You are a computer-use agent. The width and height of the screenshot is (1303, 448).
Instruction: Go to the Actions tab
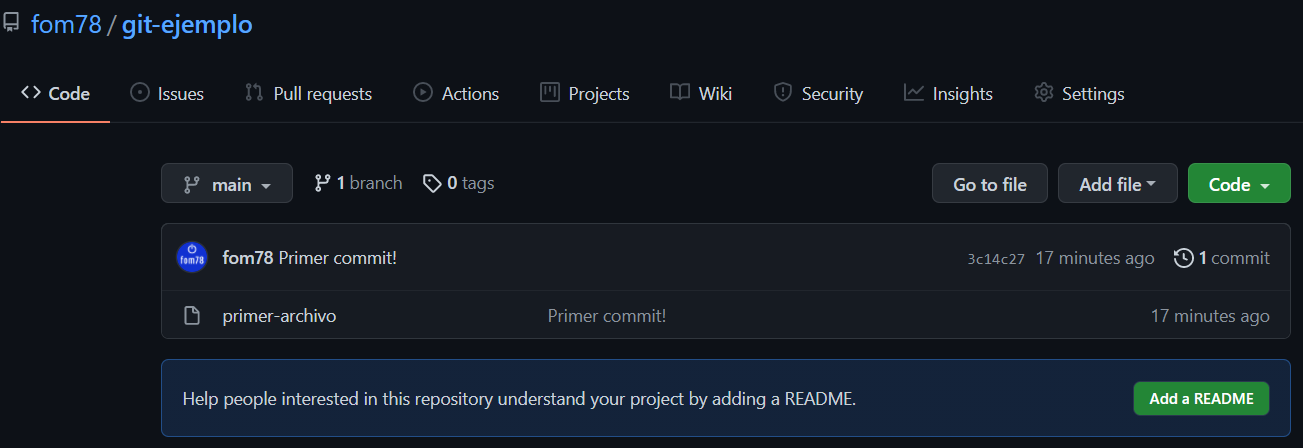pyautogui.click(x=456, y=93)
